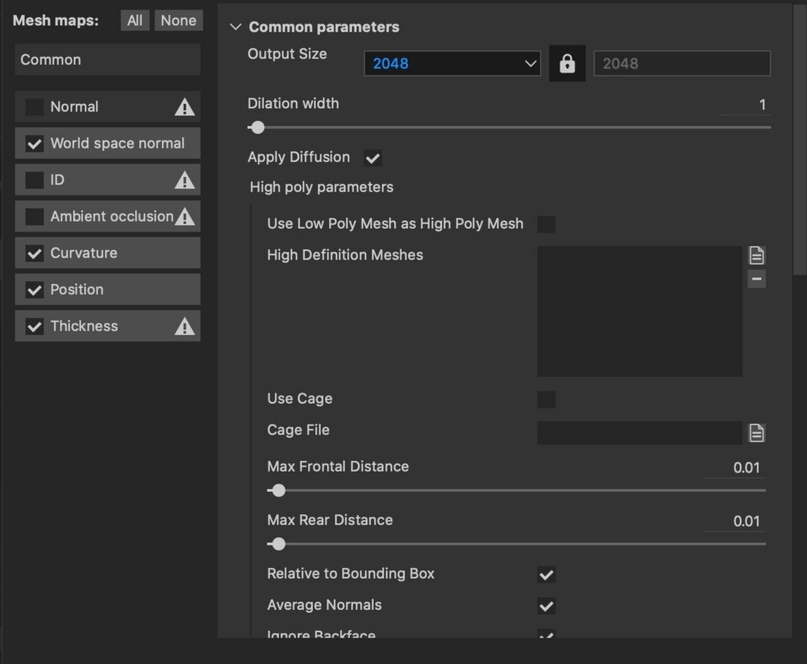The image size is (807, 664).
Task: Enable Use Low Poly Mesh as High Poly Mesh
Action: [546, 224]
